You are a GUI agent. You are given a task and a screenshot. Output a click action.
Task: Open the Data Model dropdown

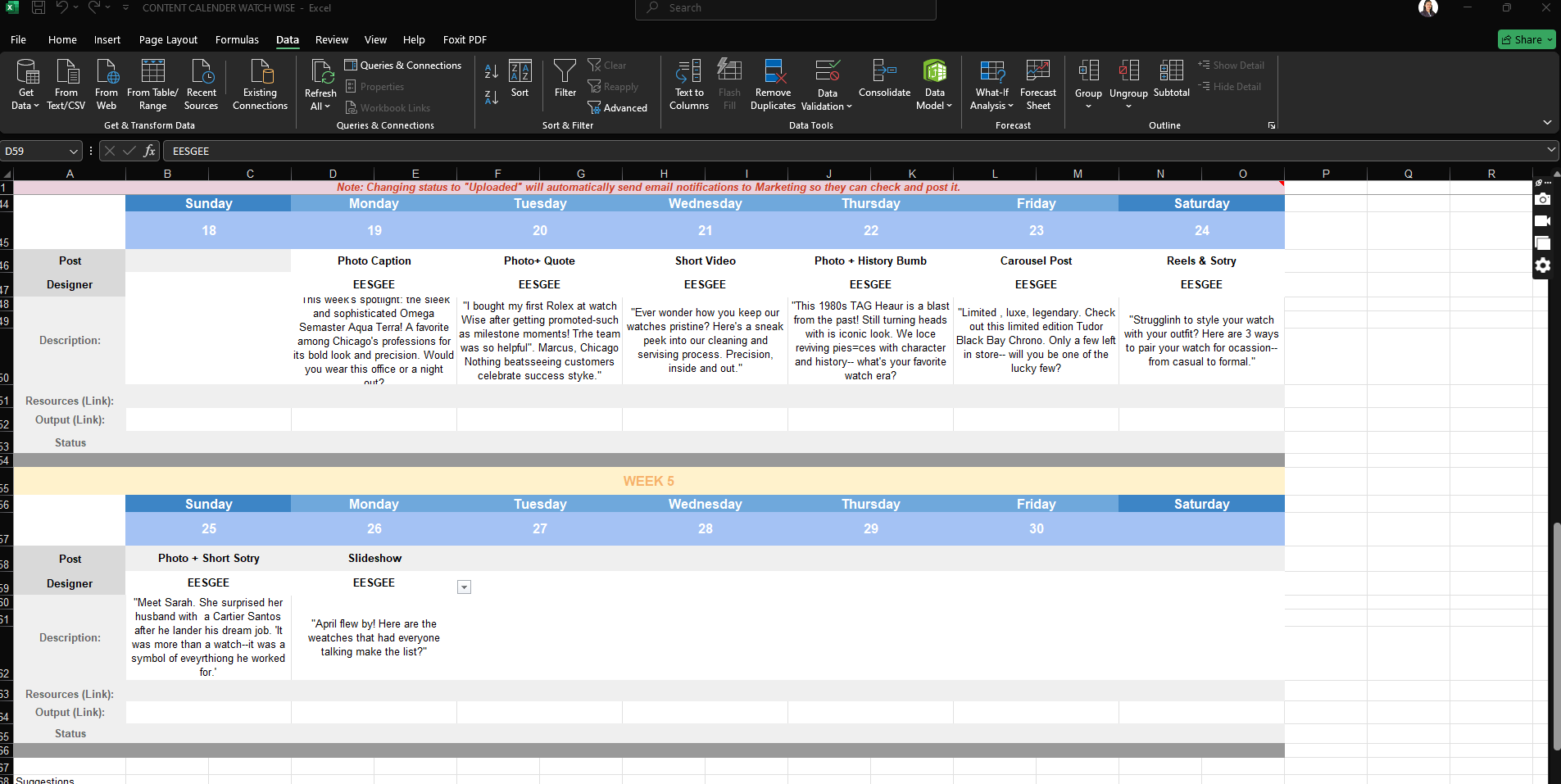click(x=949, y=106)
